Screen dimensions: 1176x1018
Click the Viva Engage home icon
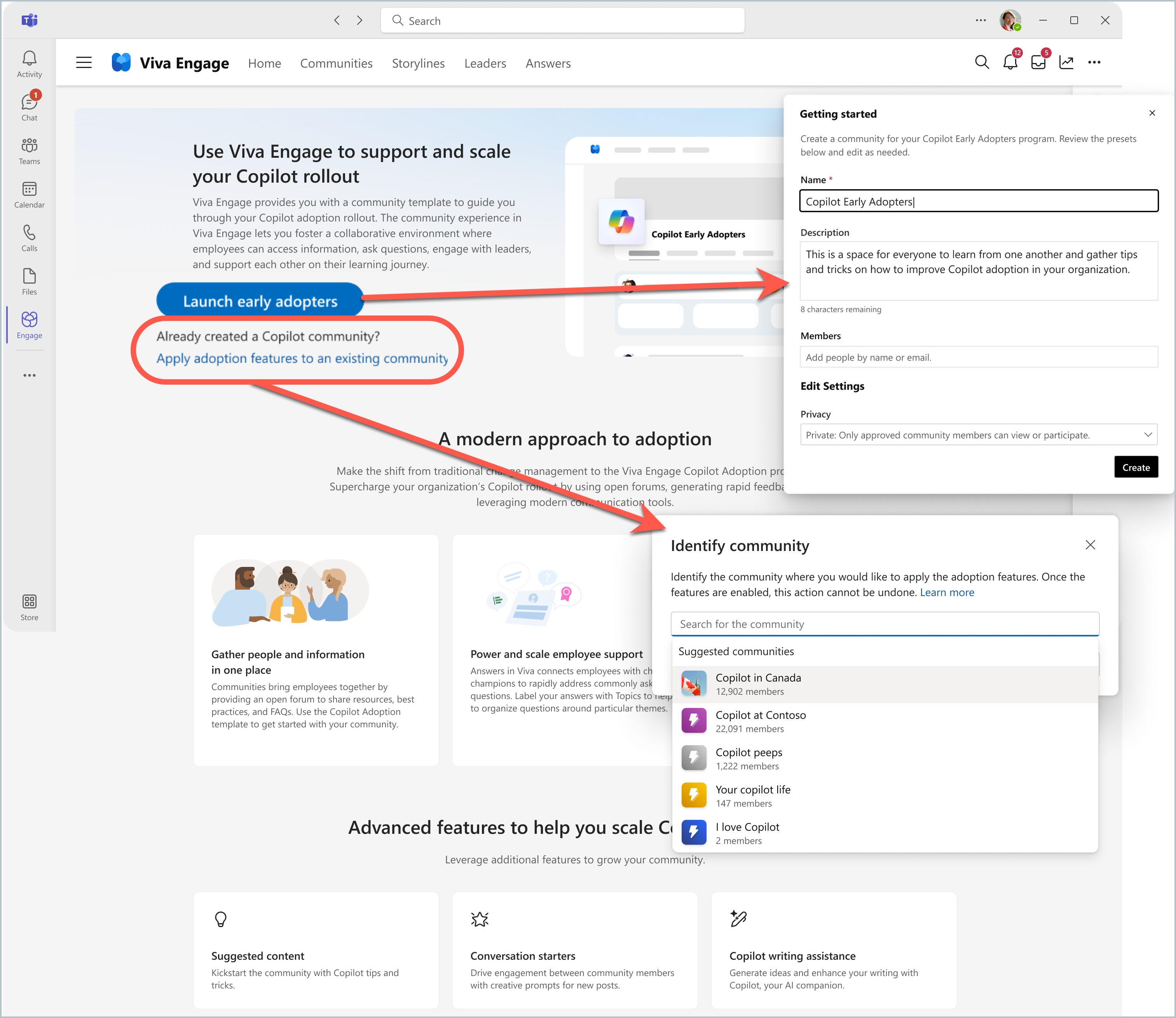pos(123,63)
